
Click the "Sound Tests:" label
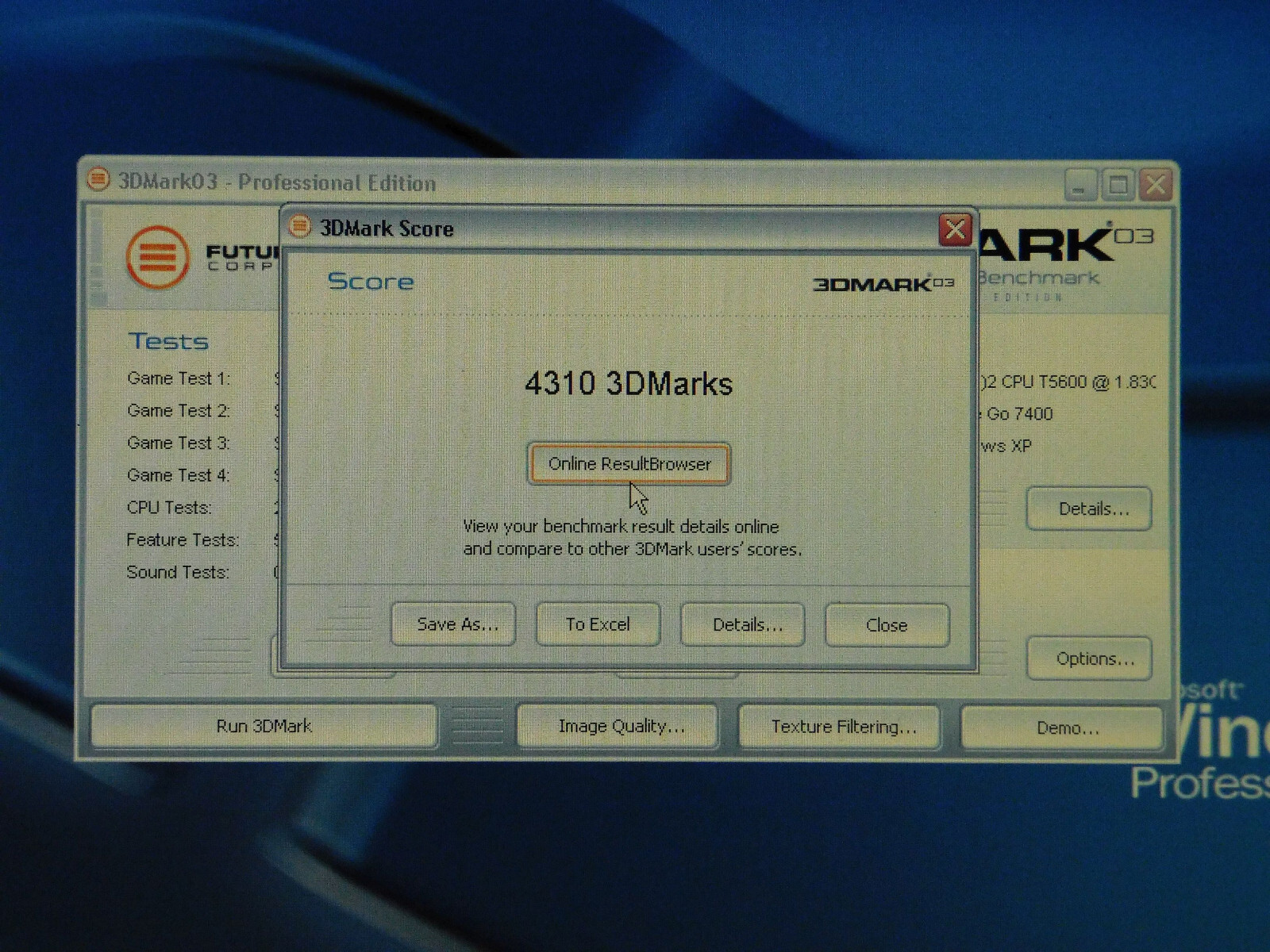178,573
